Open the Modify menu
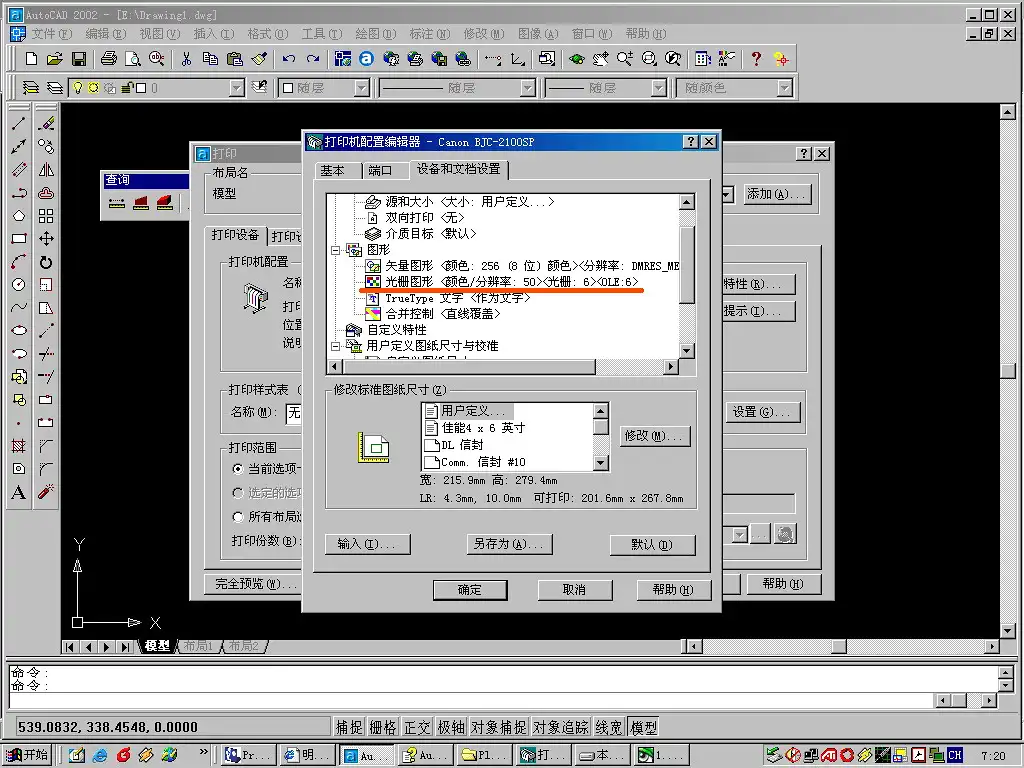Image resolution: width=1024 pixels, height=768 pixels. click(484, 33)
